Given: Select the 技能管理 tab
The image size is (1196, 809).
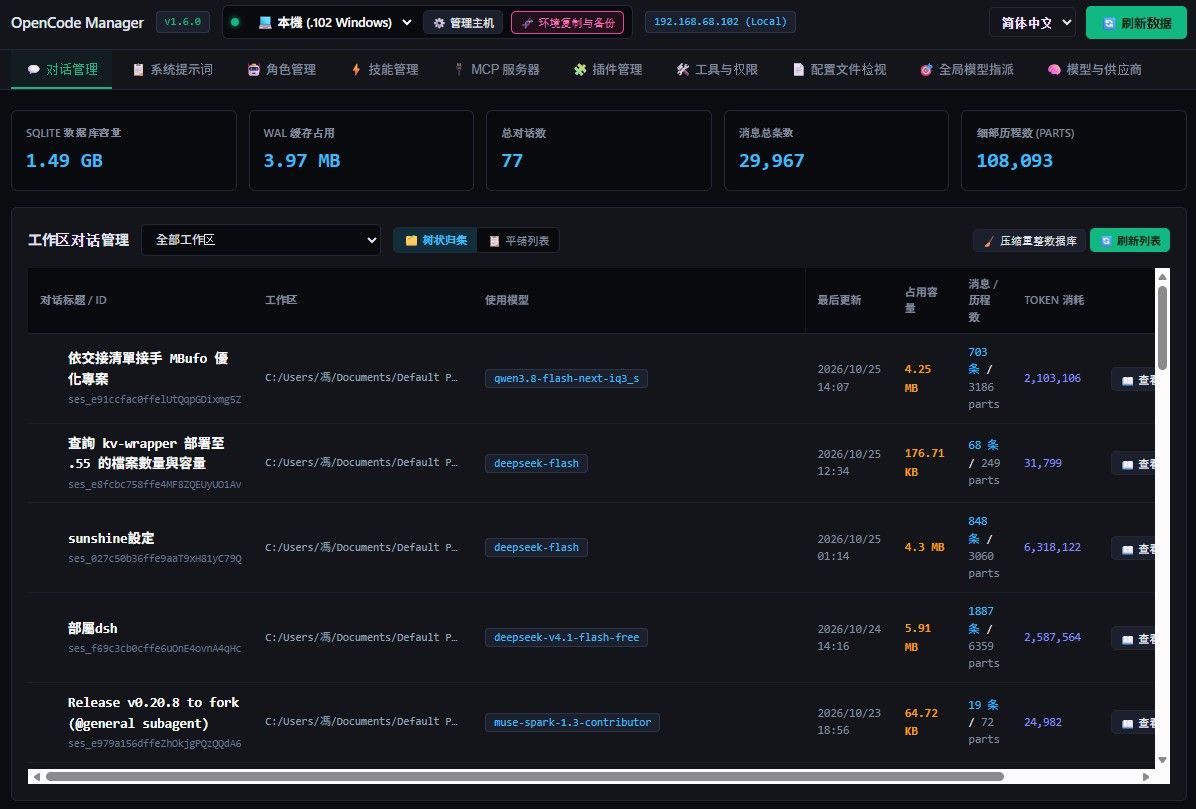Looking at the screenshot, I should [384, 69].
